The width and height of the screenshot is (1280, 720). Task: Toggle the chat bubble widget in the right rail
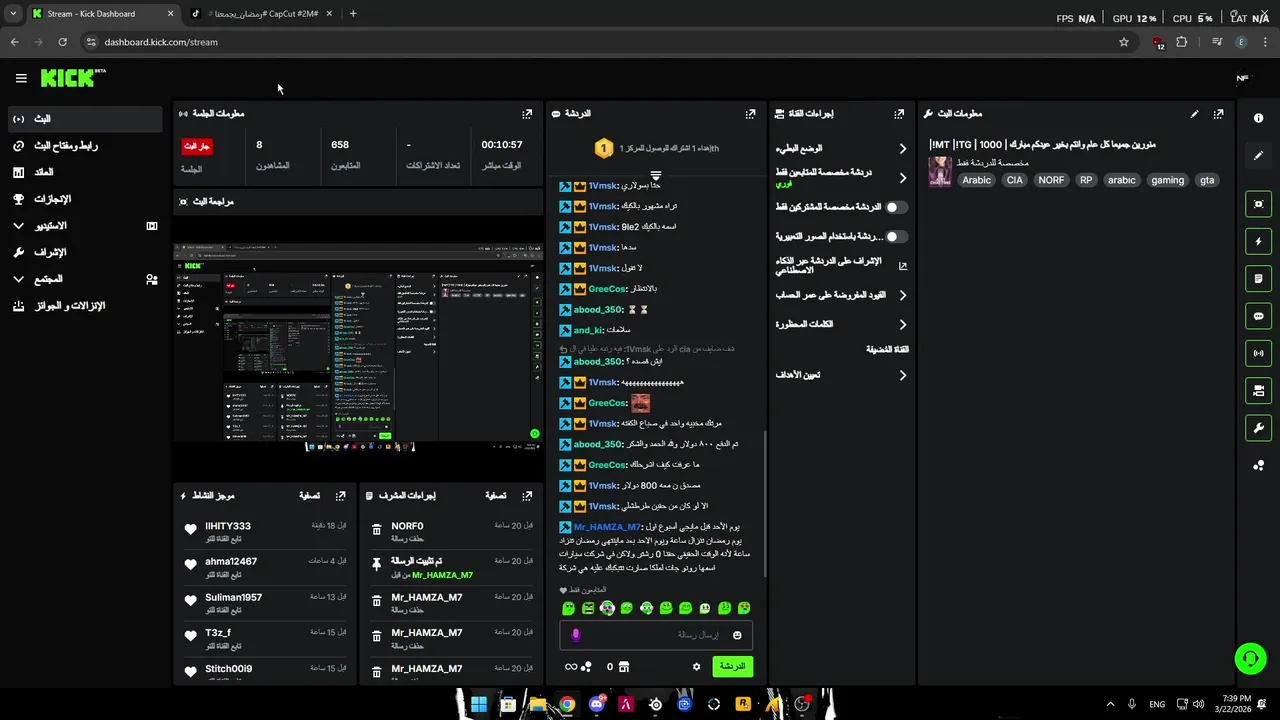click(1258, 316)
